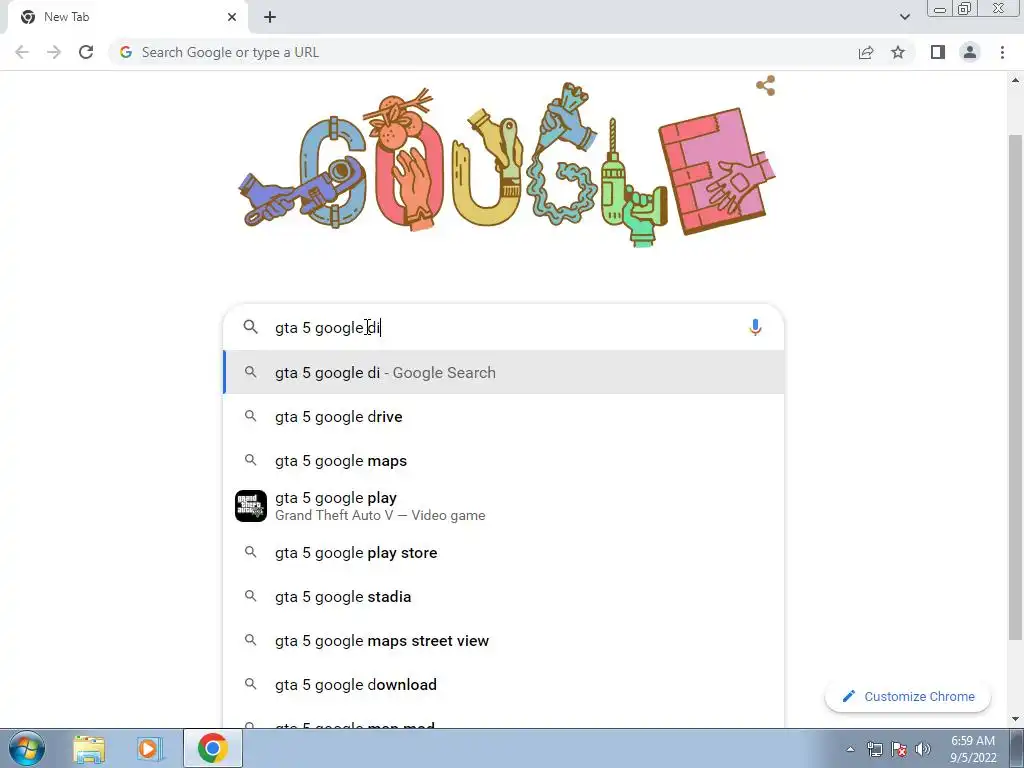
Task: Select 'gta 5 google download' suggestion
Action: 504,684
